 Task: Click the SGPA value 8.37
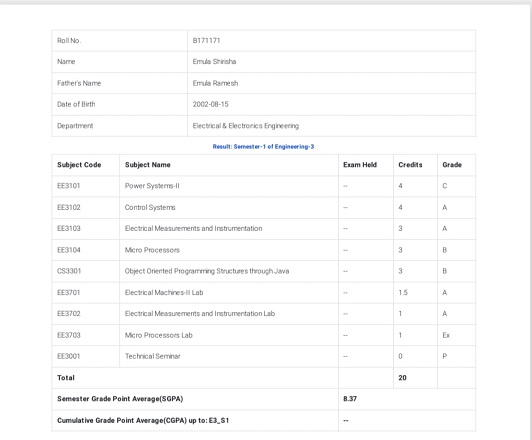tap(350, 399)
